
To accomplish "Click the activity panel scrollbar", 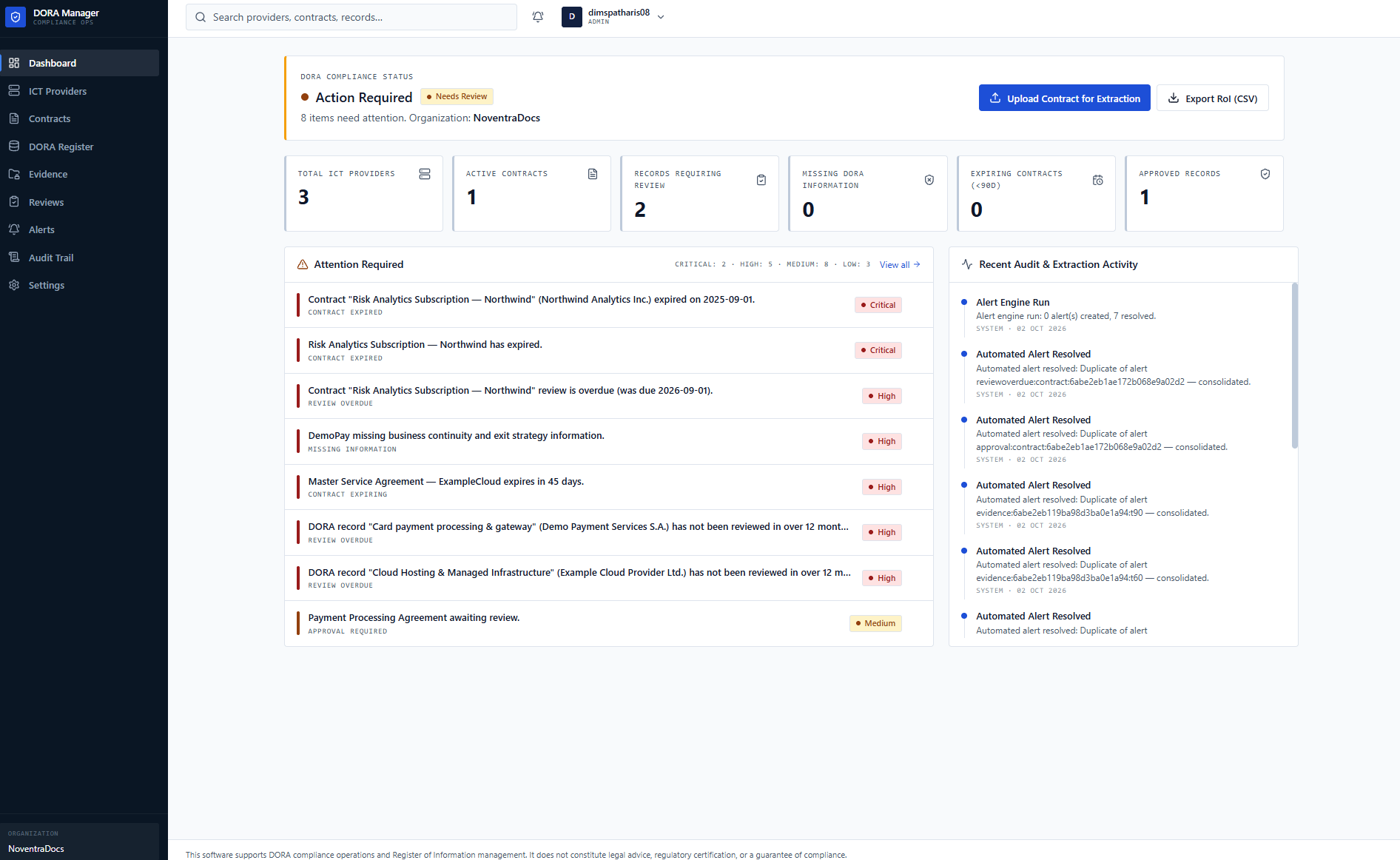I will point(1294,366).
